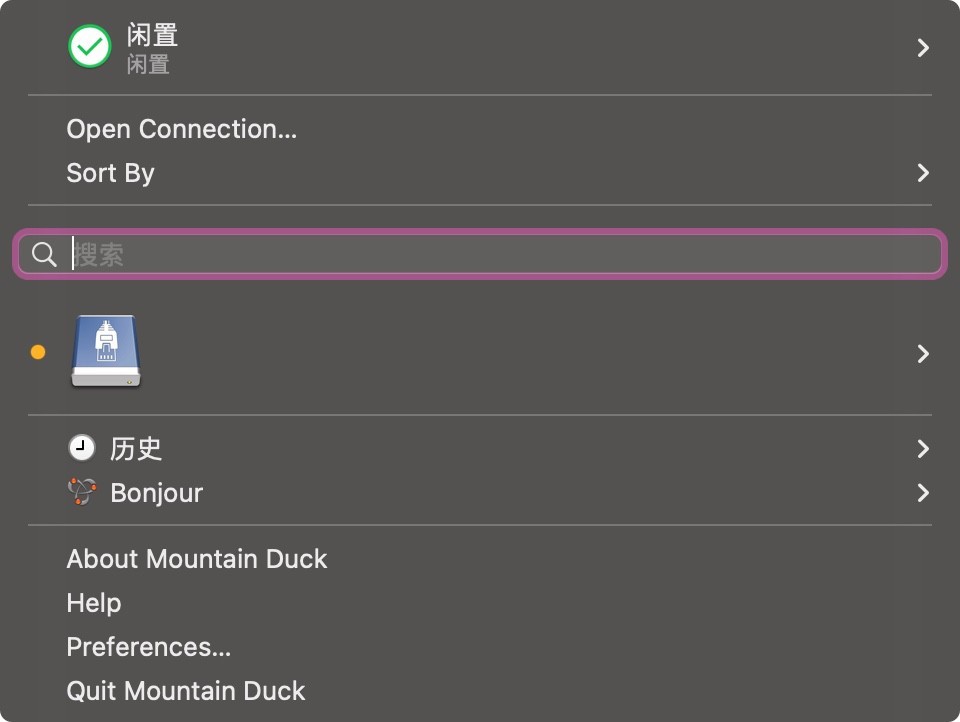The width and height of the screenshot is (960, 722).
Task: Expand the 历史 submenu arrow
Action: 921,448
